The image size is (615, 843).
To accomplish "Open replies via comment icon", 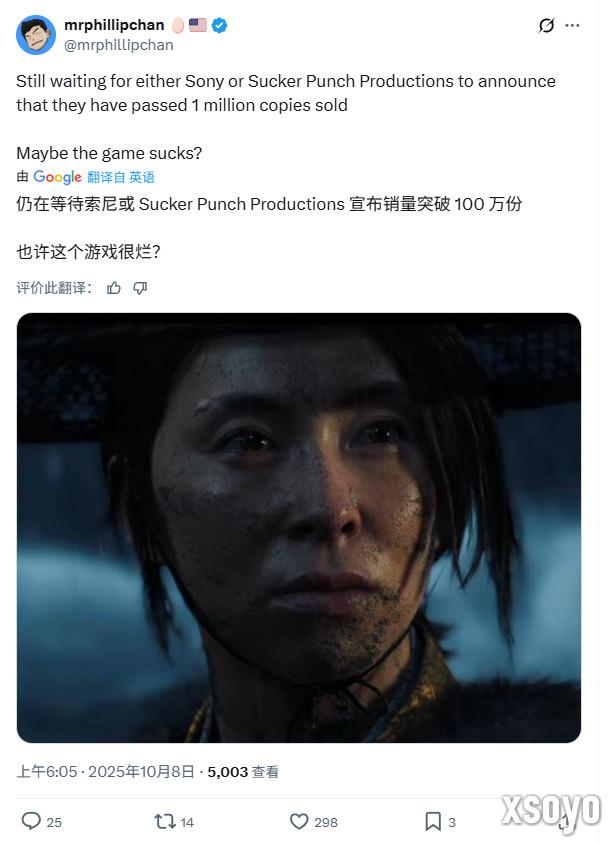I will [31, 821].
